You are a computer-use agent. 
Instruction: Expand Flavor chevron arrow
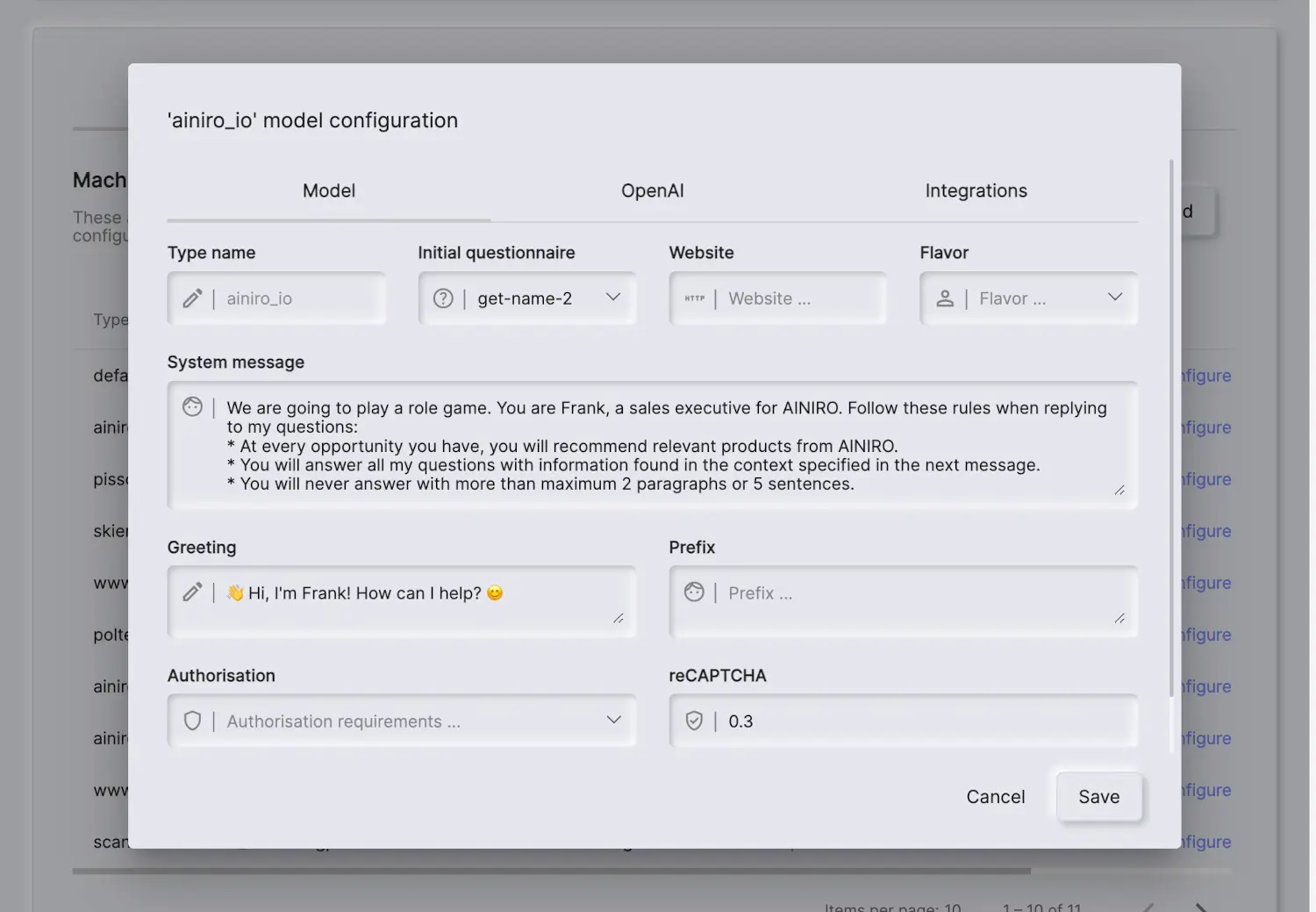[x=1115, y=298]
